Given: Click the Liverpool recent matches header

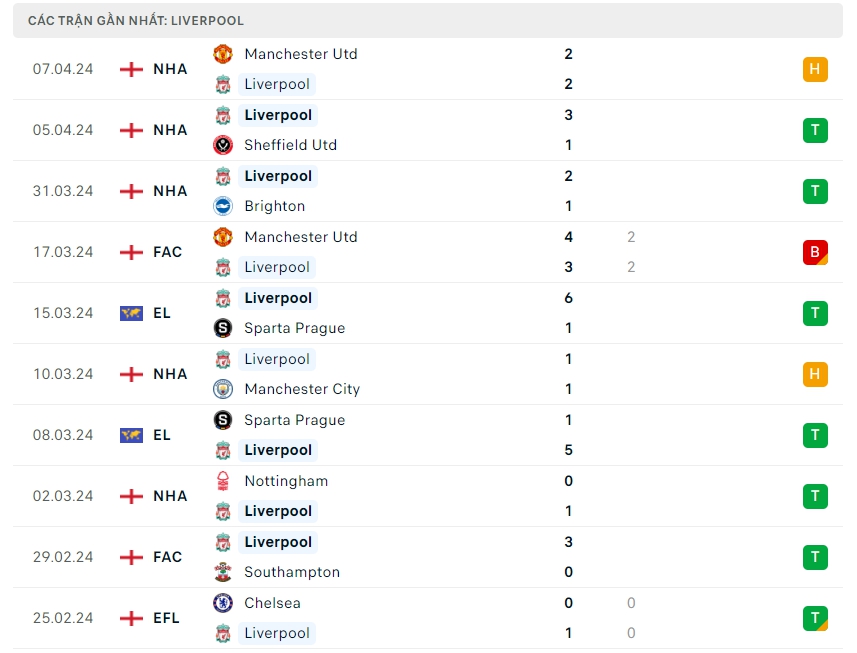Looking at the screenshot, I should (136, 20).
